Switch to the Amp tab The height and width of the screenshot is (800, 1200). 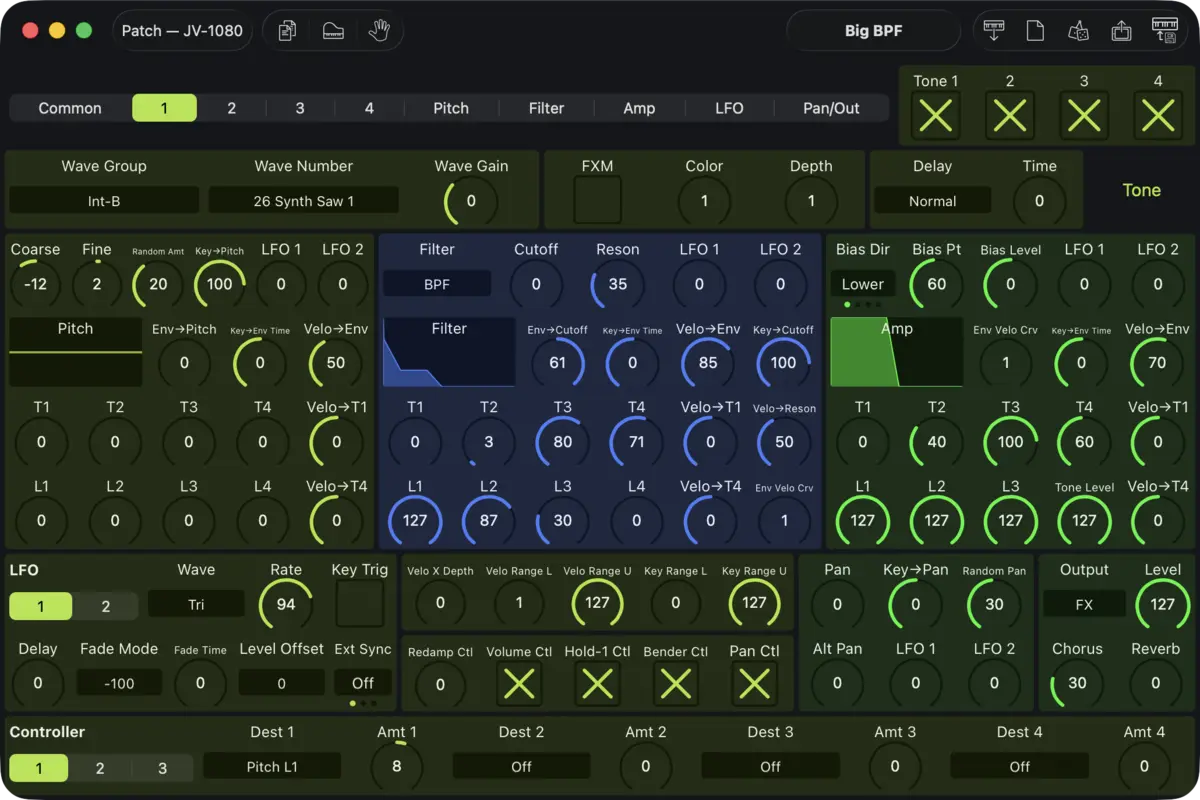click(x=639, y=108)
